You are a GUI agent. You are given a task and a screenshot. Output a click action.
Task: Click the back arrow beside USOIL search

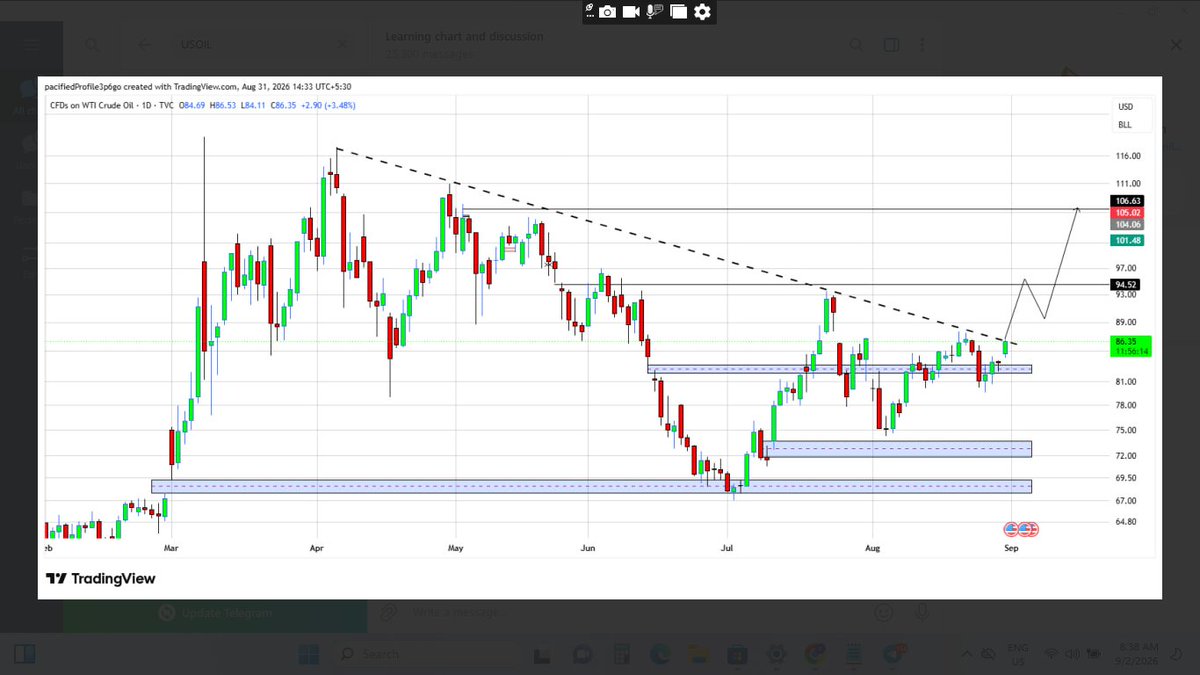tap(145, 45)
